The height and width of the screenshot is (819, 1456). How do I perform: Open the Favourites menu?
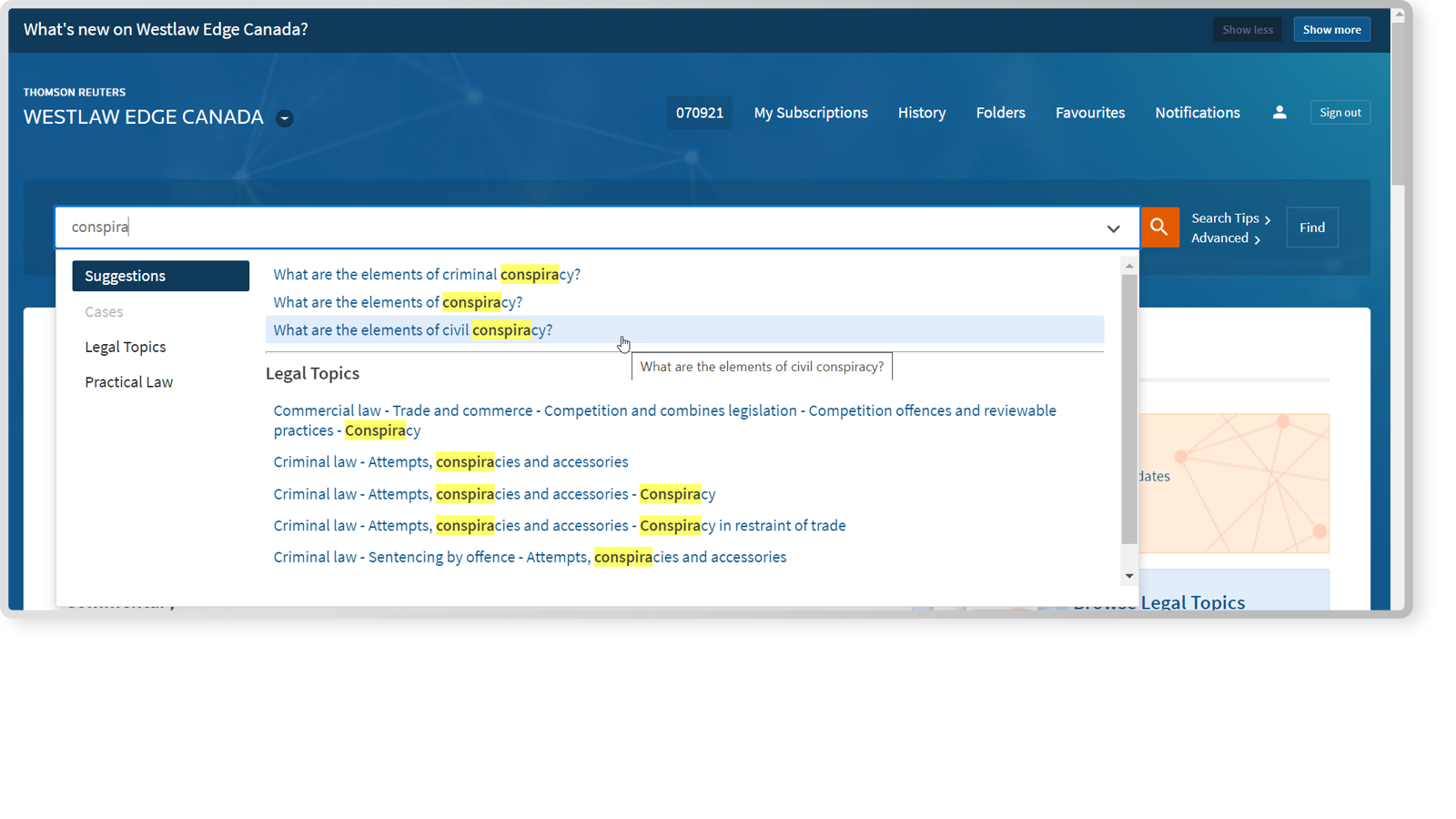point(1090,113)
